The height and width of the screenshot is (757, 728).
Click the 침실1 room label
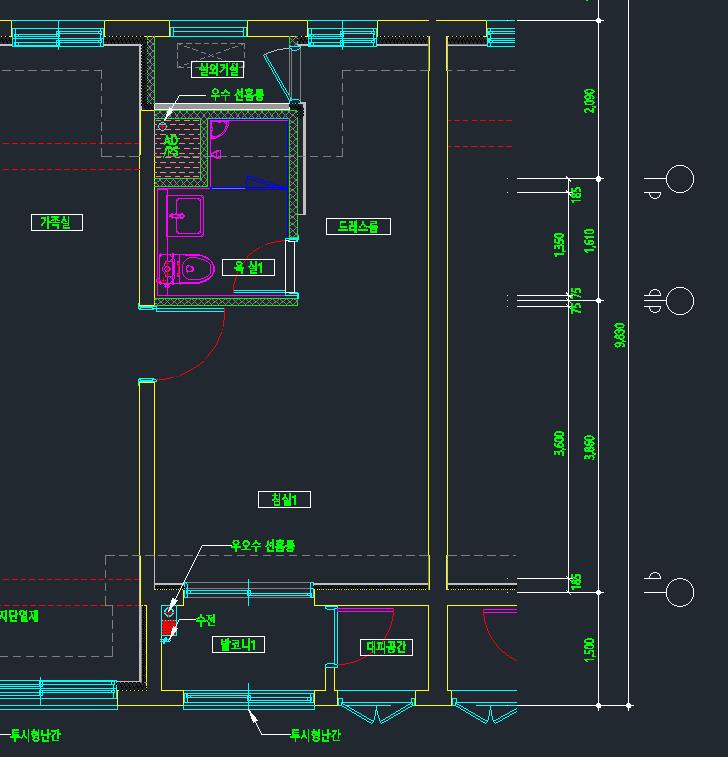pyautogui.click(x=284, y=499)
